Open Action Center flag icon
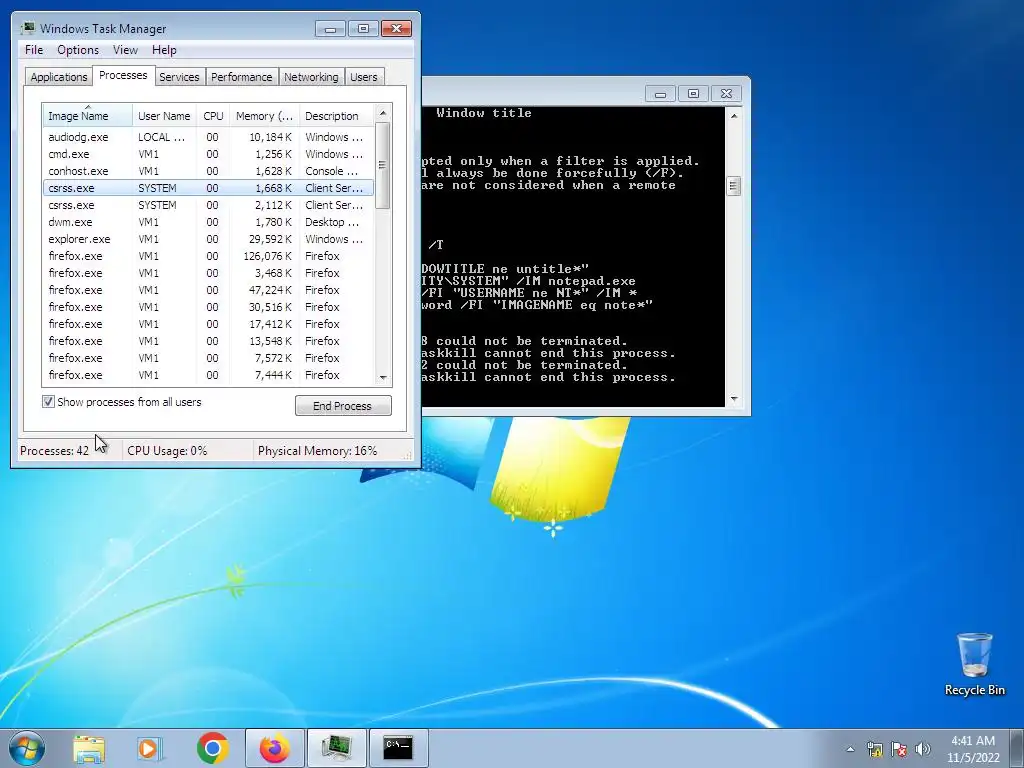 (x=899, y=749)
